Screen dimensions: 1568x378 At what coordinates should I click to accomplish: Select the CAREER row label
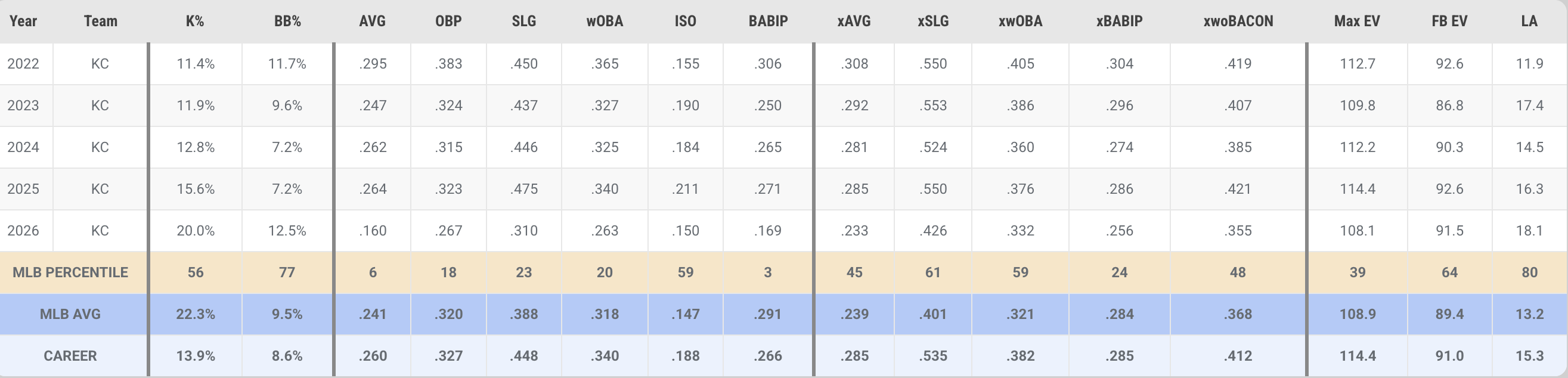pos(70,356)
